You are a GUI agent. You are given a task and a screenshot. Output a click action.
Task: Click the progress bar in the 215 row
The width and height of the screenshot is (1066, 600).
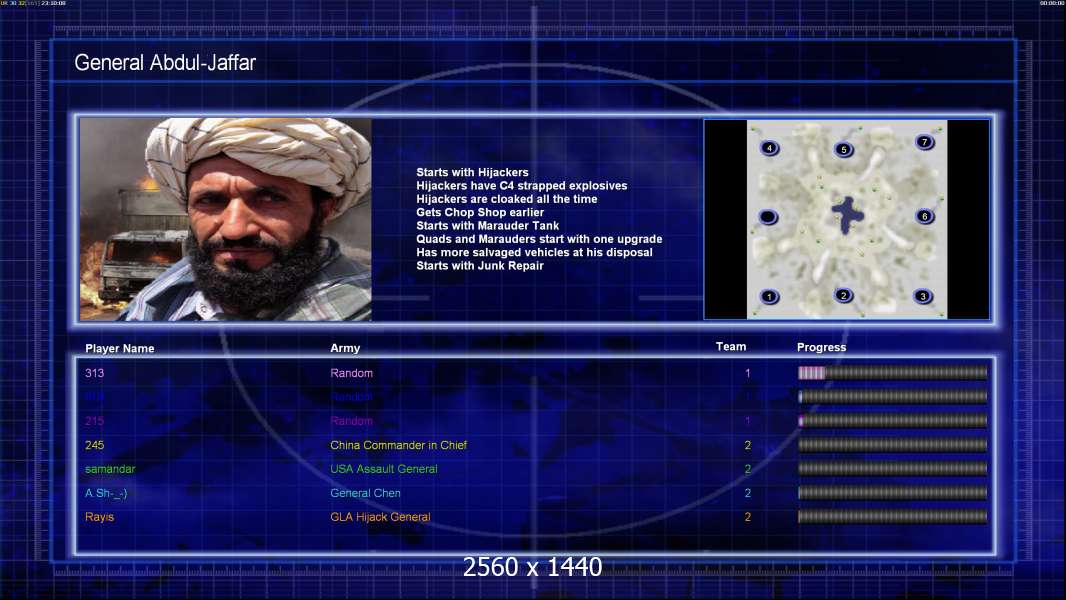892,421
